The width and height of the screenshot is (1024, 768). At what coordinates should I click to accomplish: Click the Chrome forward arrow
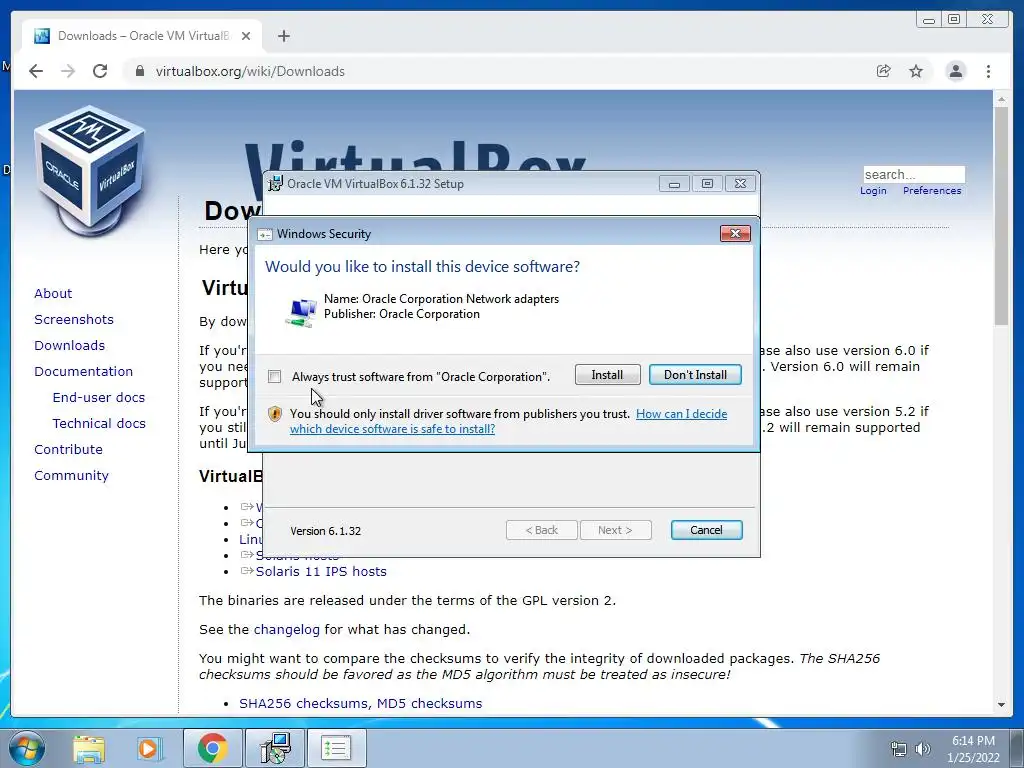tap(68, 71)
